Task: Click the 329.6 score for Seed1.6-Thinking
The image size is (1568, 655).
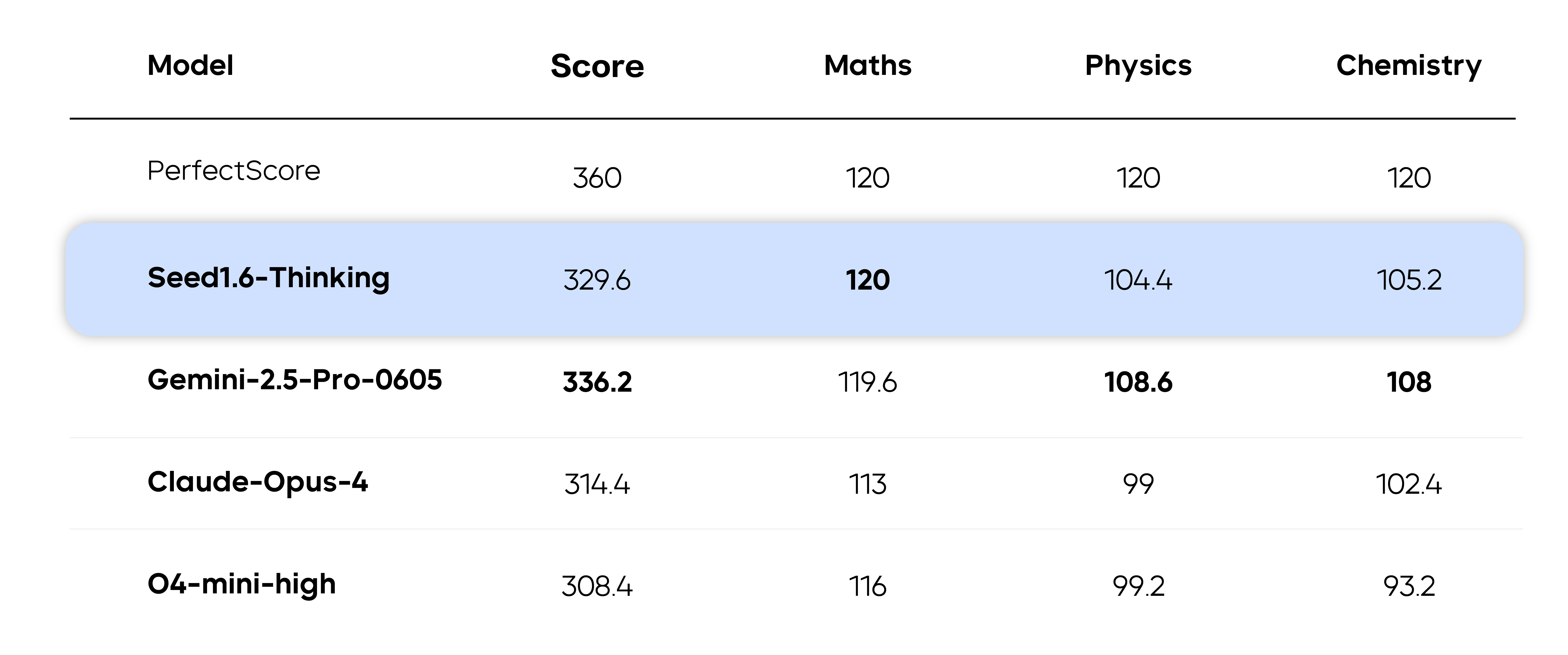Action: point(596,280)
